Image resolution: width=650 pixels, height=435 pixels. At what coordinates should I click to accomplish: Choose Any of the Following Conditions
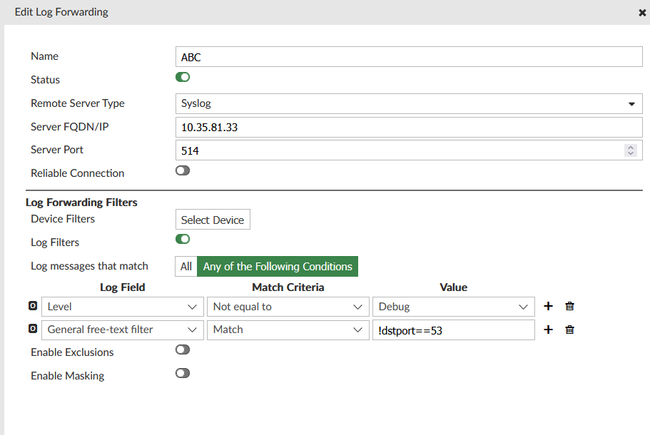(x=277, y=266)
